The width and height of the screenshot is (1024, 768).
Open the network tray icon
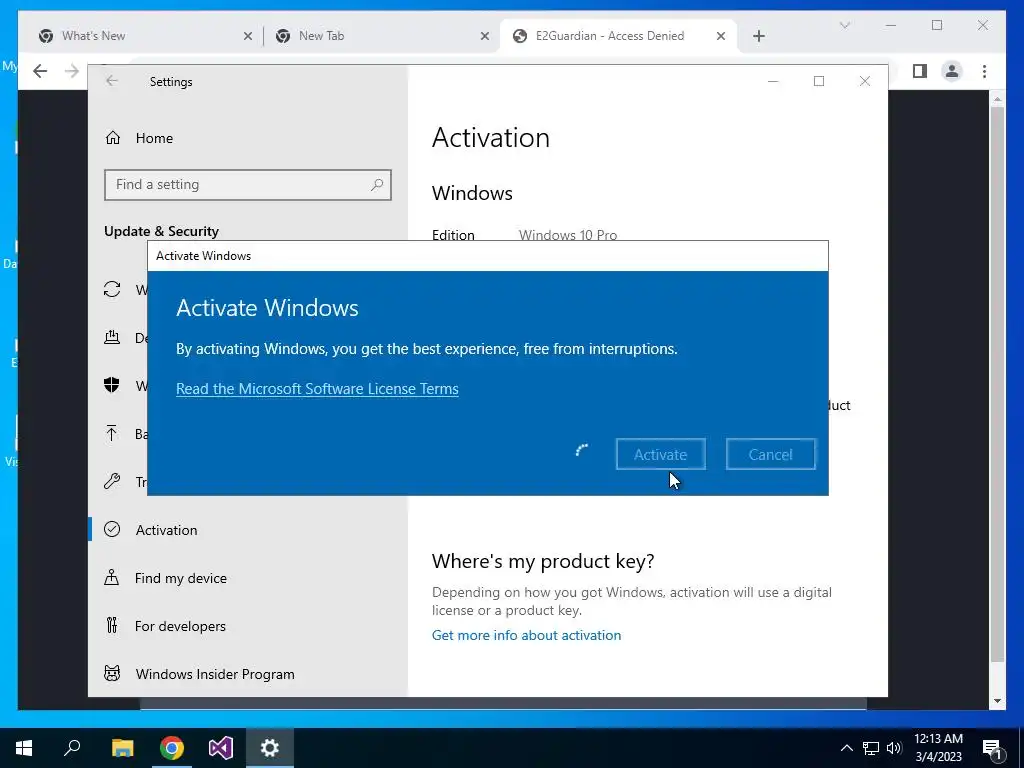pos(871,748)
